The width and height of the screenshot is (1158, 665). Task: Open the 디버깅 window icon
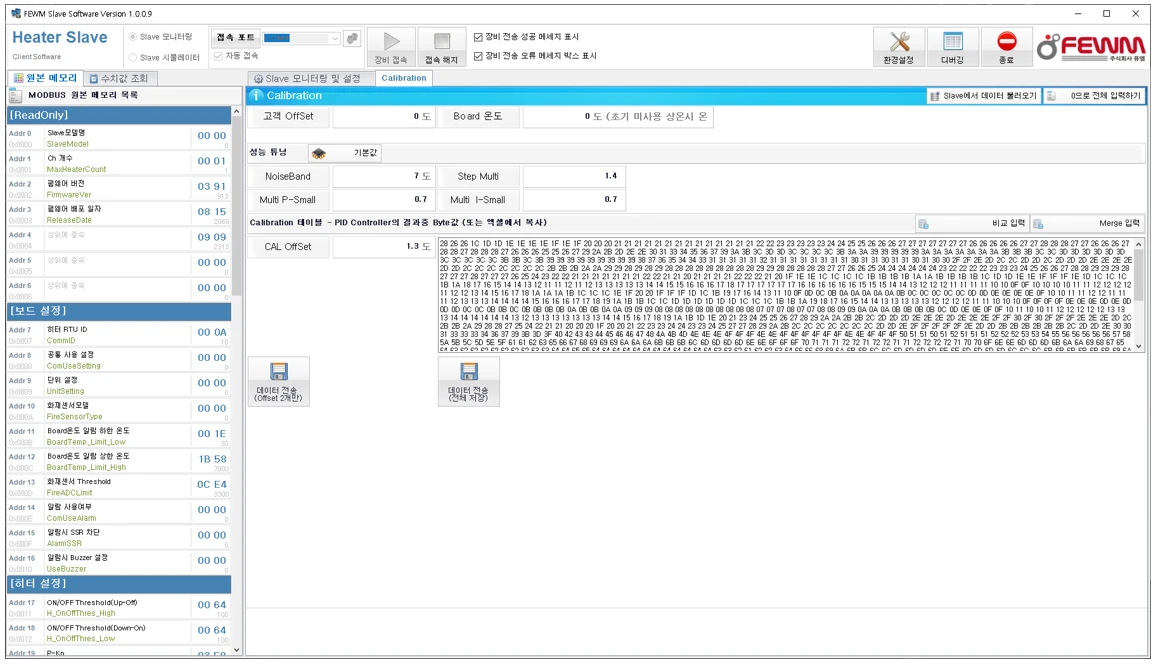click(953, 41)
